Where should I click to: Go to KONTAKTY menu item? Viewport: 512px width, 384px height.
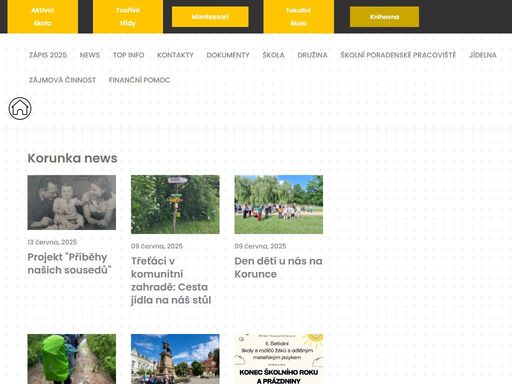[x=175, y=55]
